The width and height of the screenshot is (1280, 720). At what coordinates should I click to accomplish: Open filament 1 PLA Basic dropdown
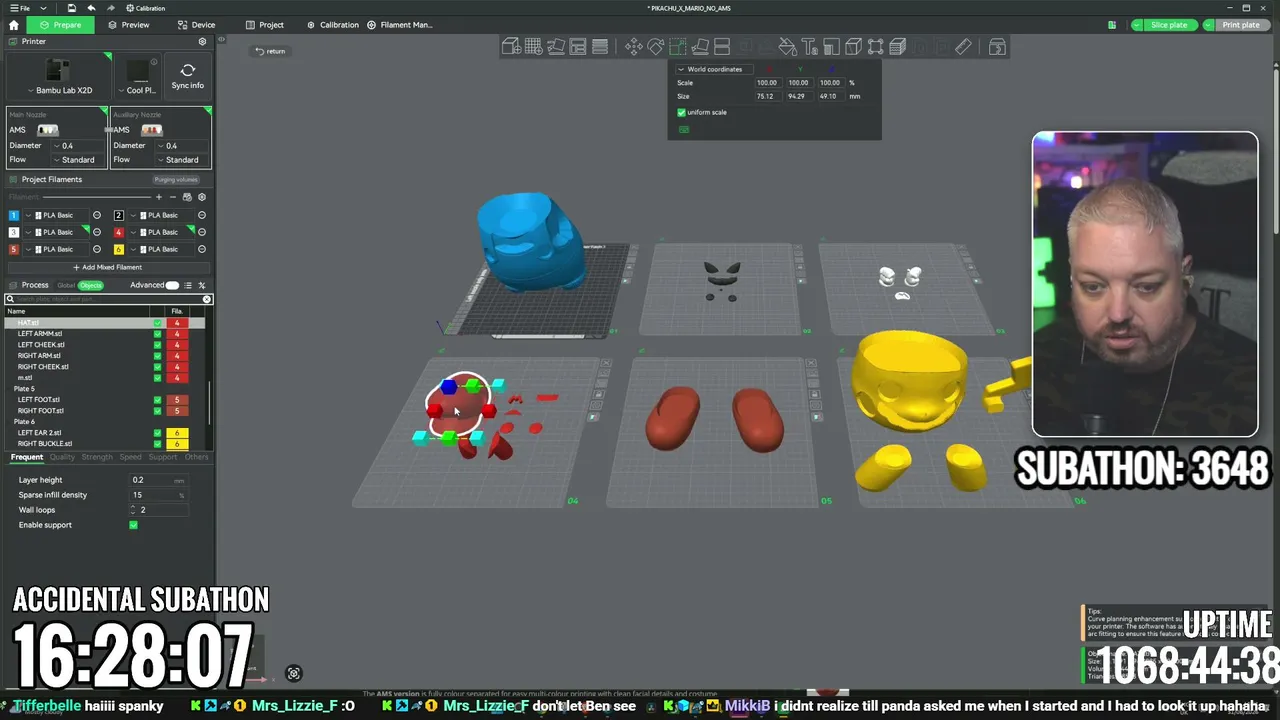coord(58,215)
